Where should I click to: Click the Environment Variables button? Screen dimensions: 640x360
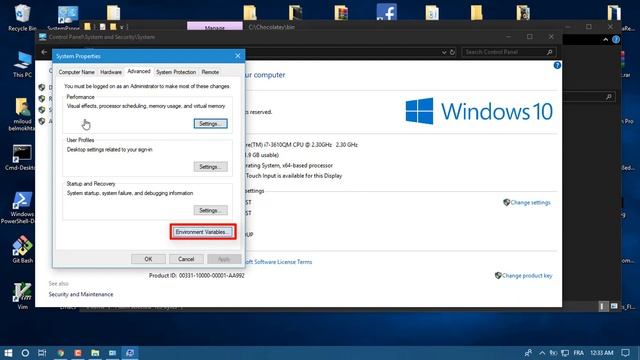pyautogui.click(x=203, y=232)
